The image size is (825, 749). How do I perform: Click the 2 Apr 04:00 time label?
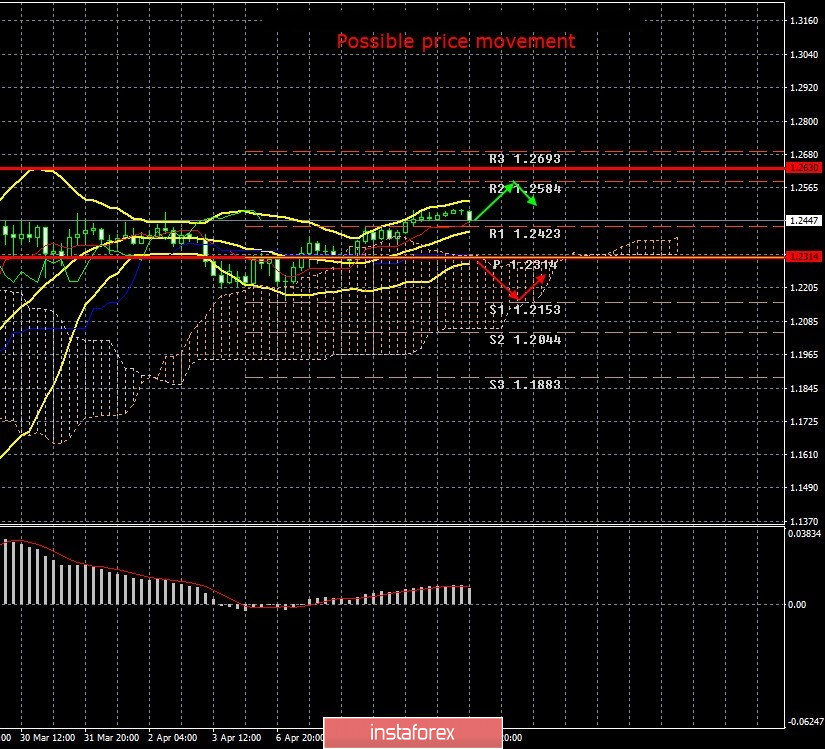coord(173,738)
